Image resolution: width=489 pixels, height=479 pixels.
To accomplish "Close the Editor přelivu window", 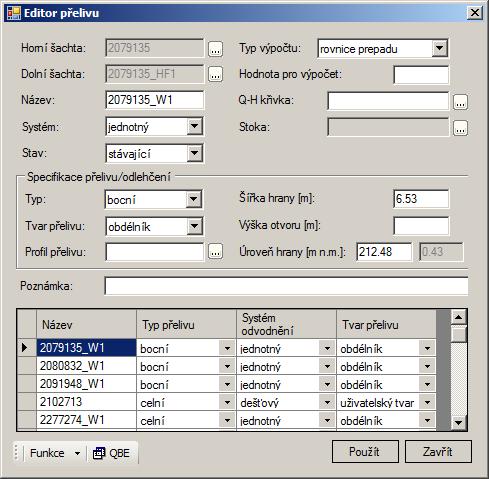I will click(474, 13).
